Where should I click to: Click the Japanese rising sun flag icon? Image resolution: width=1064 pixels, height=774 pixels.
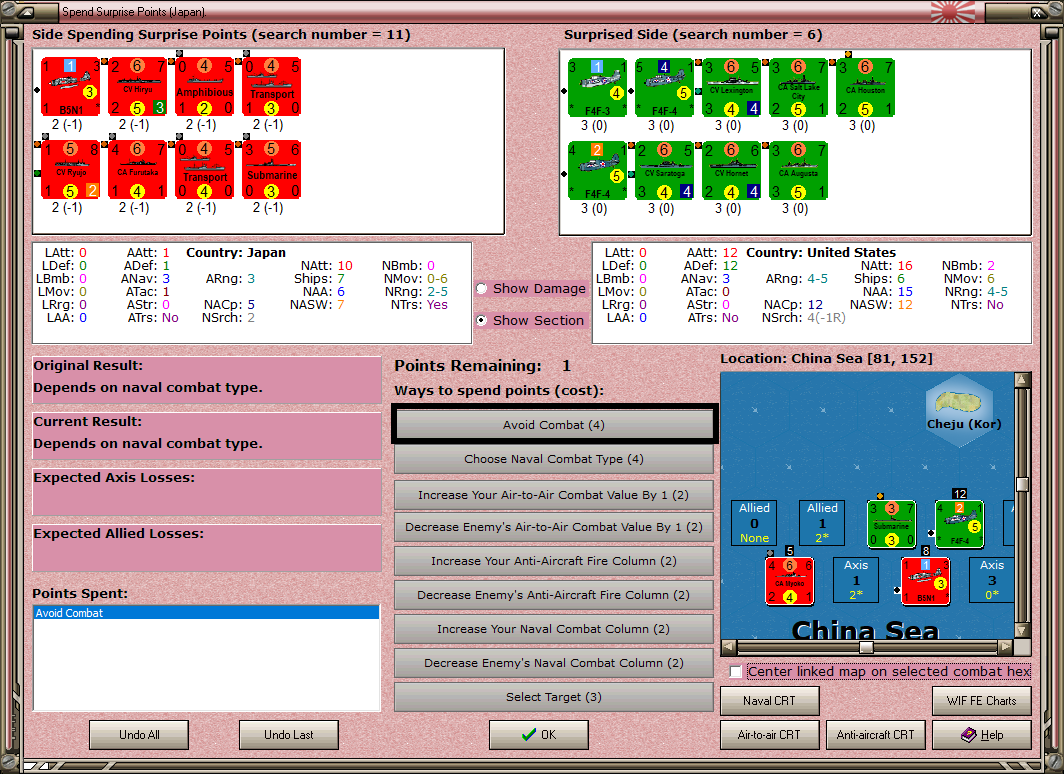953,12
